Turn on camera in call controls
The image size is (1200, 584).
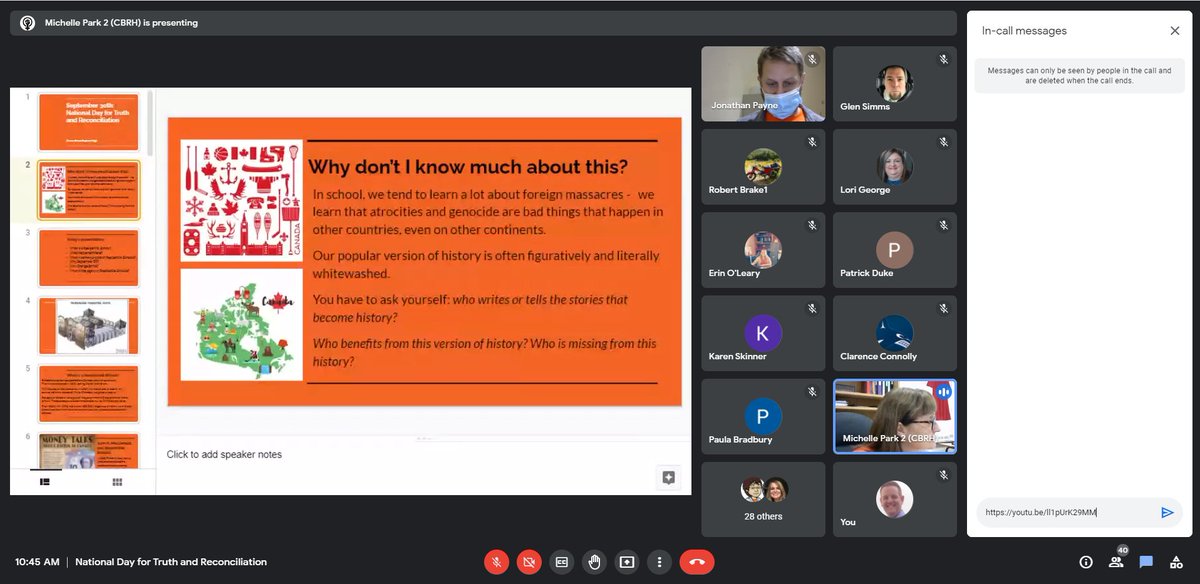click(529, 562)
